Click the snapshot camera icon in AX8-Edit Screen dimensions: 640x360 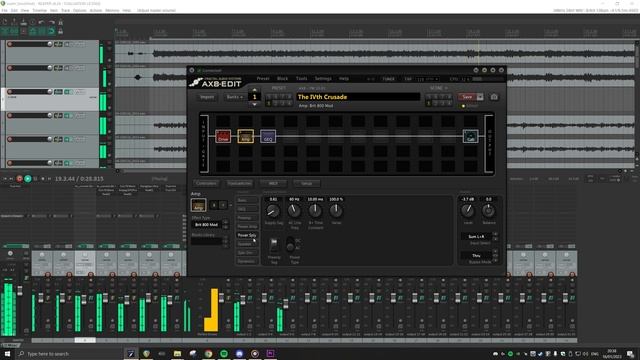(x=494, y=97)
